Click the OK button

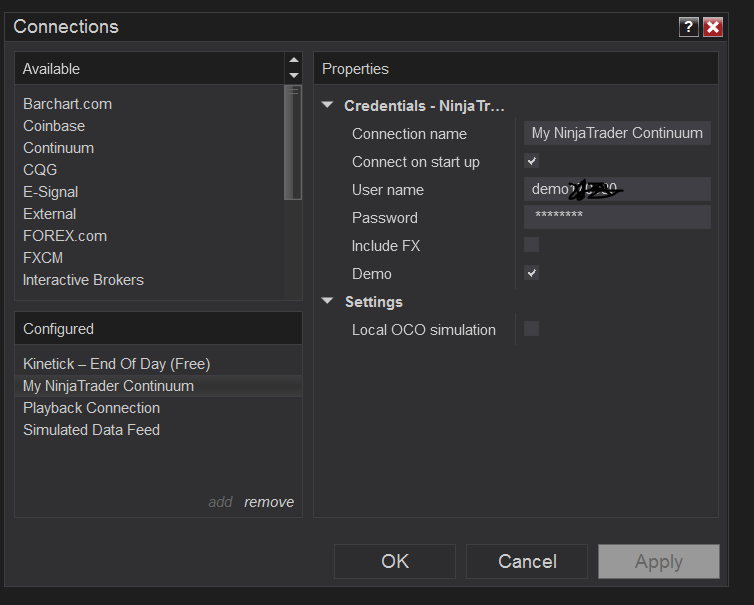pos(395,561)
